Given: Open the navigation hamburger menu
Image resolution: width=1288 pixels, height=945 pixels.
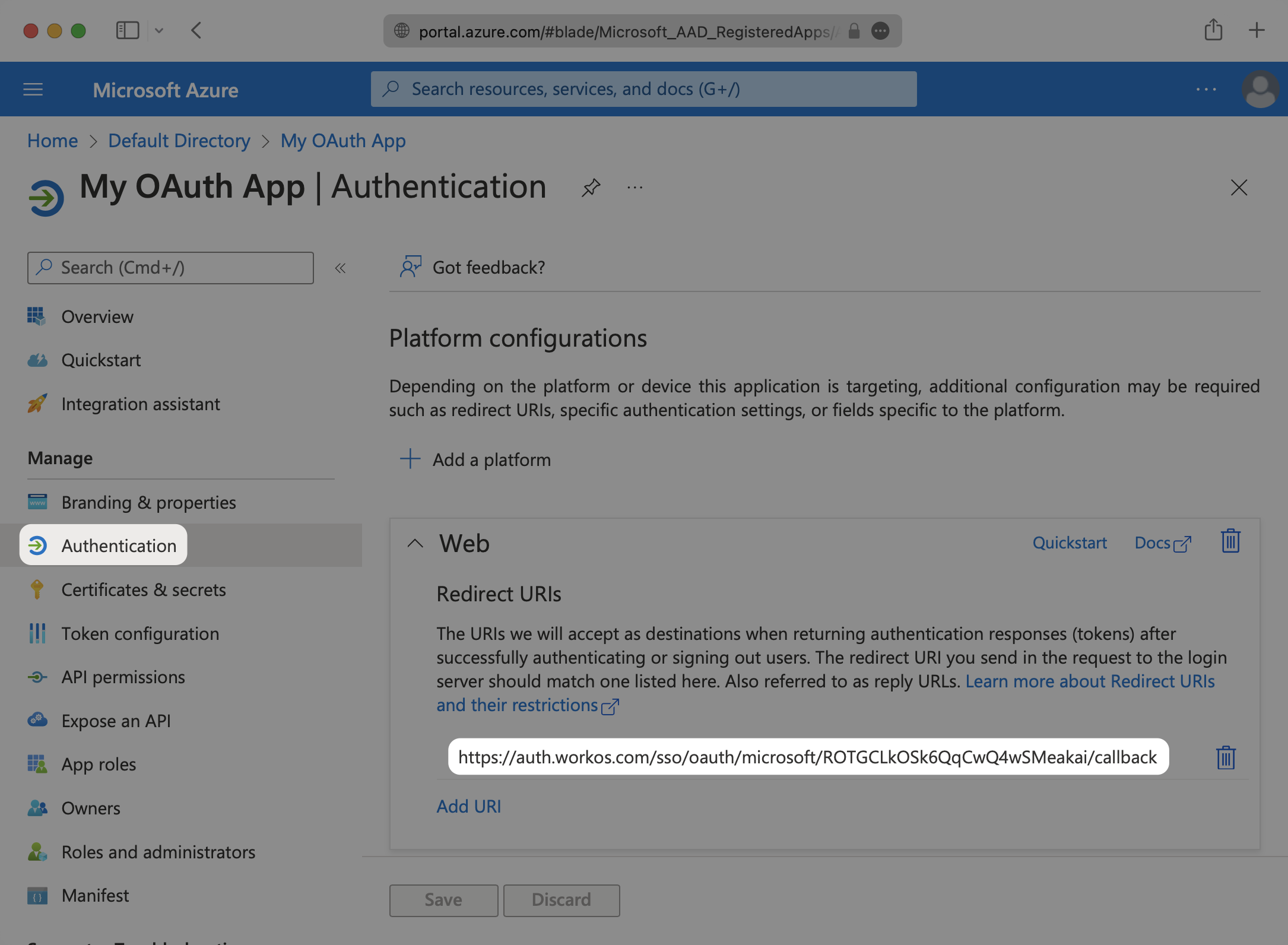Looking at the screenshot, I should [x=33, y=89].
